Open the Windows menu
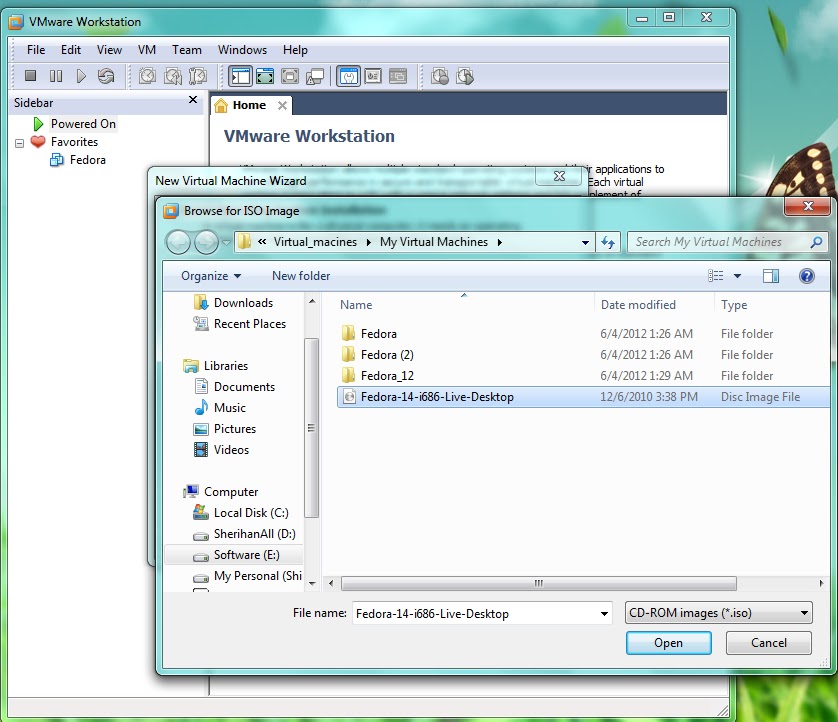 point(242,50)
